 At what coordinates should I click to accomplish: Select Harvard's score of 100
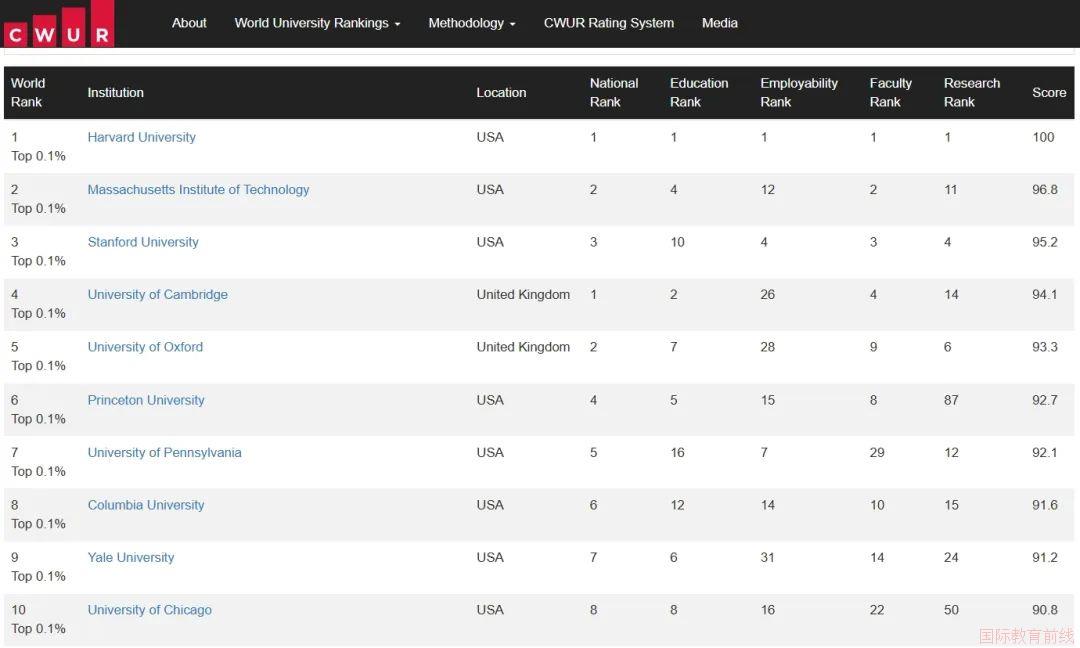1043,137
